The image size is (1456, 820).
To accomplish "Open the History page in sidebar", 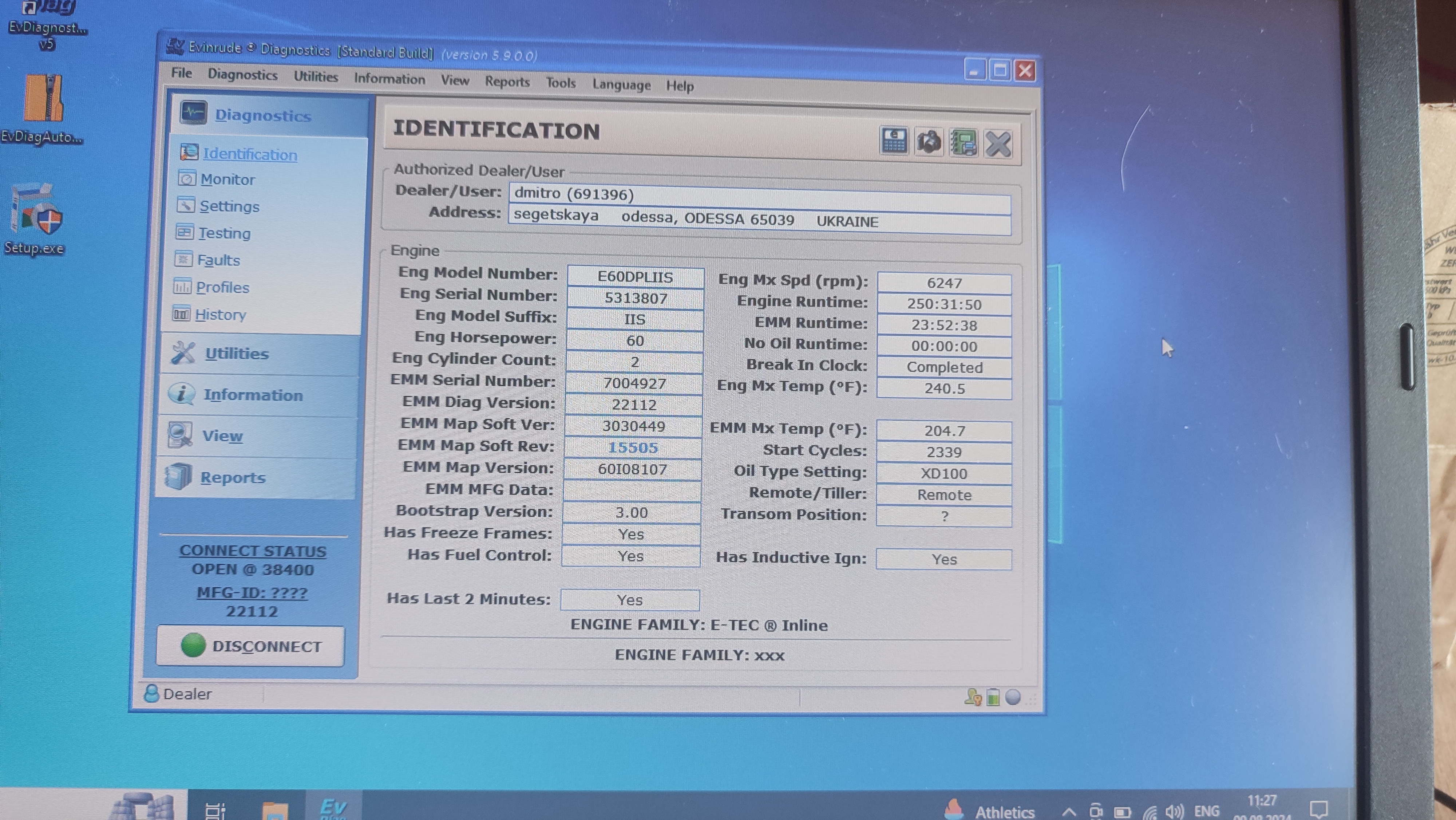I will click(x=220, y=315).
